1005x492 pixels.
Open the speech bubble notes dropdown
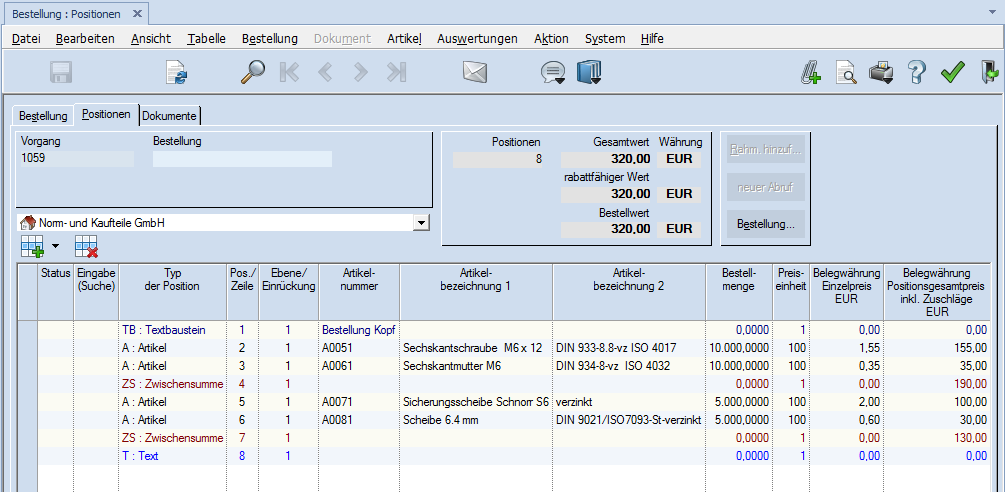(x=553, y=73)
